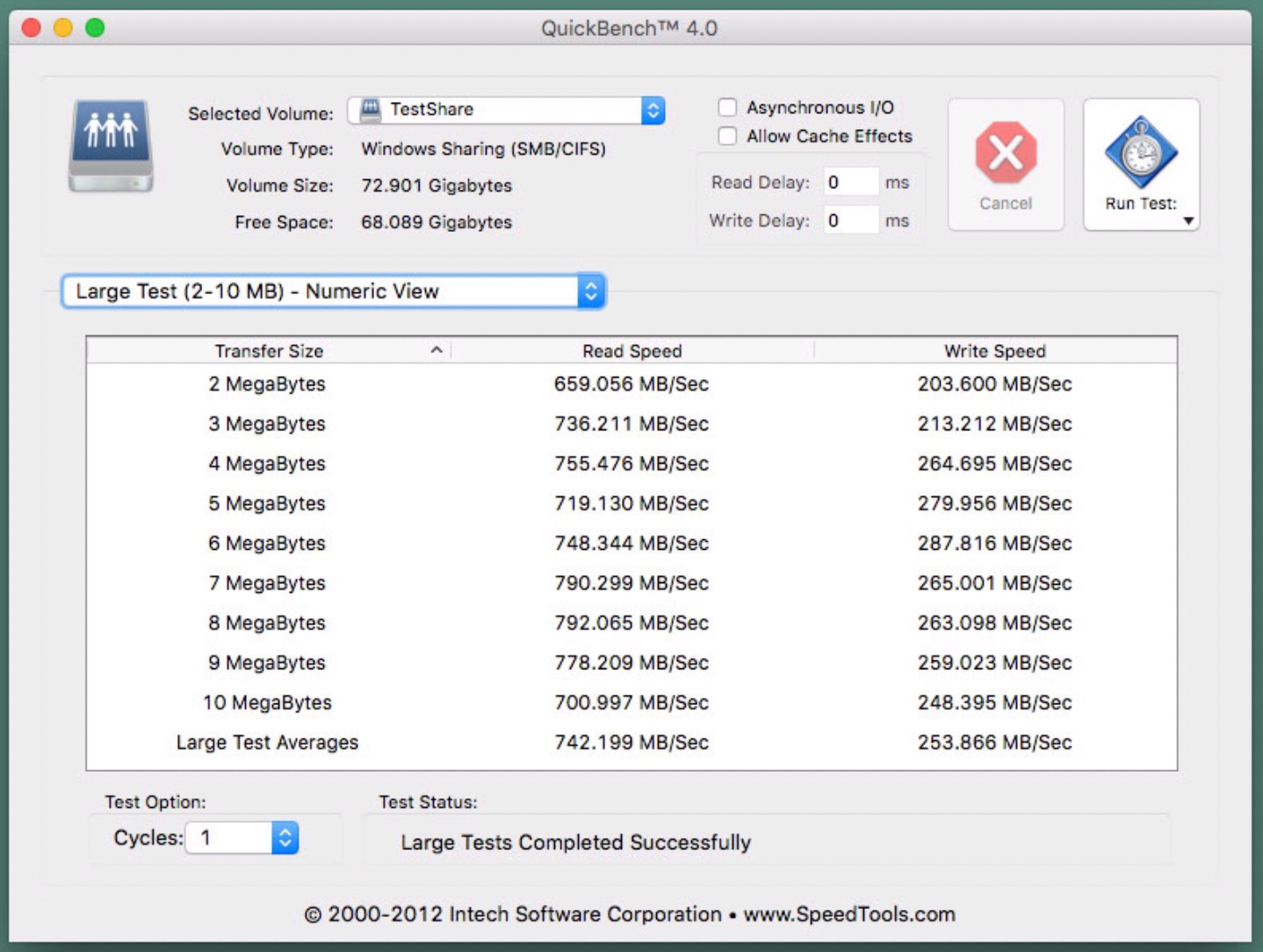Click write speed value 213.212 MB/Sec
The height and width of the screenshot is (952, 1263).
coord(995,423)
